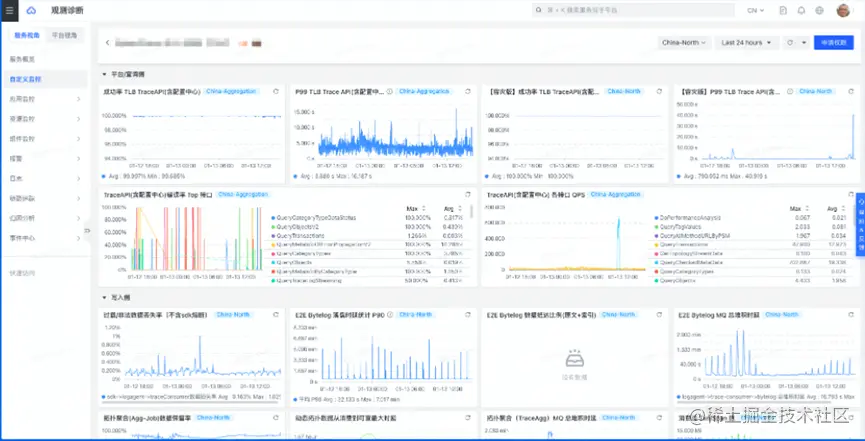Open the user avatar menu
This screenshot has height=441, width=865.
pyautogui.click(x=843, y=10)
